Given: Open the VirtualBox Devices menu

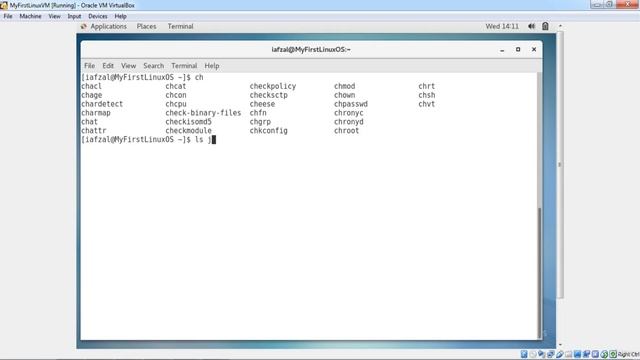Looking at the screenshot, I should [98, 16].
